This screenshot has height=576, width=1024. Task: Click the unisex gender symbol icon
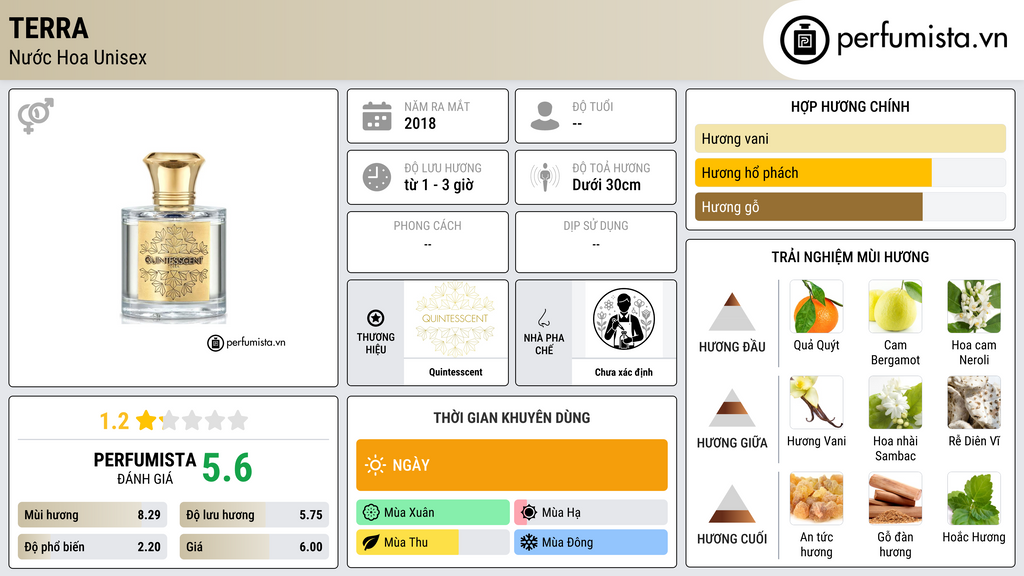coord(35,116)
